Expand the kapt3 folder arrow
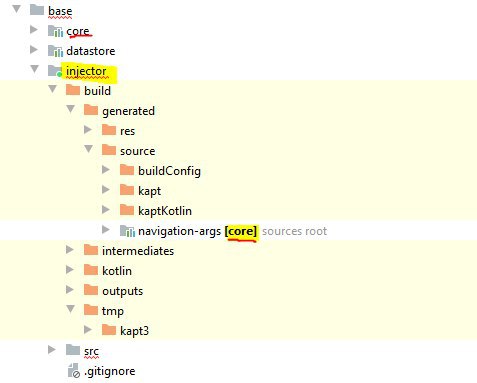 point(88,330)
